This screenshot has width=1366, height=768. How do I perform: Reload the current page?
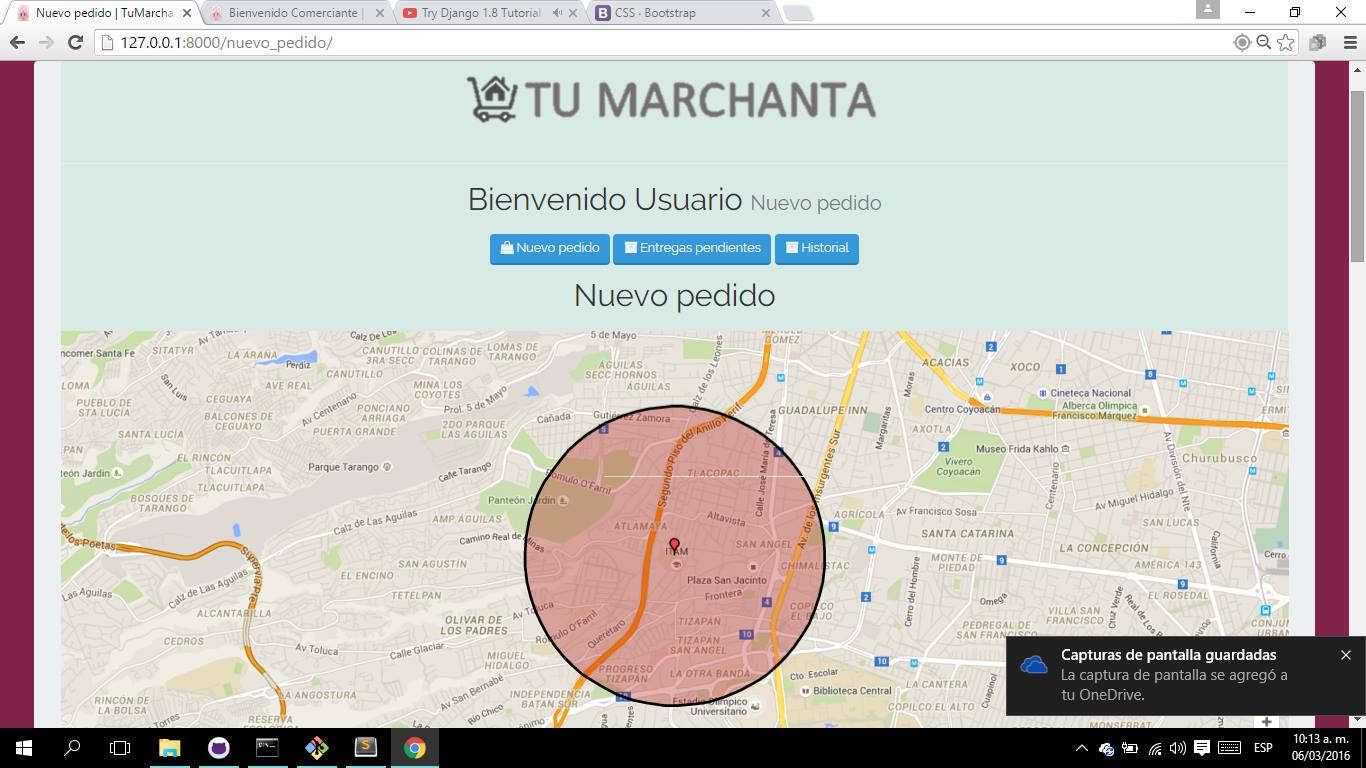[x=75, y=42]
